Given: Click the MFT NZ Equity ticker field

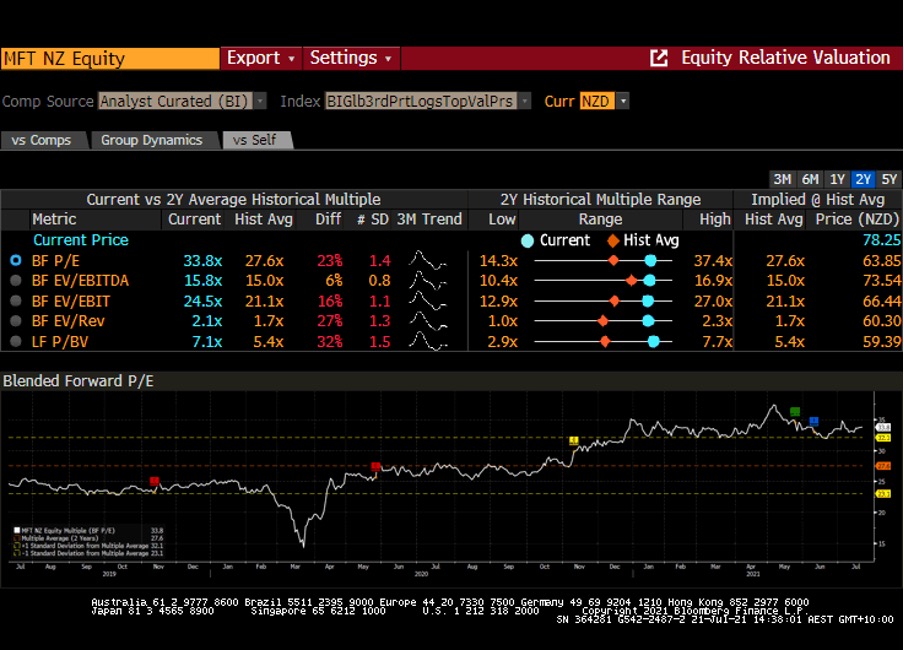Looking at the screenshot, I should tap(109, 58).
